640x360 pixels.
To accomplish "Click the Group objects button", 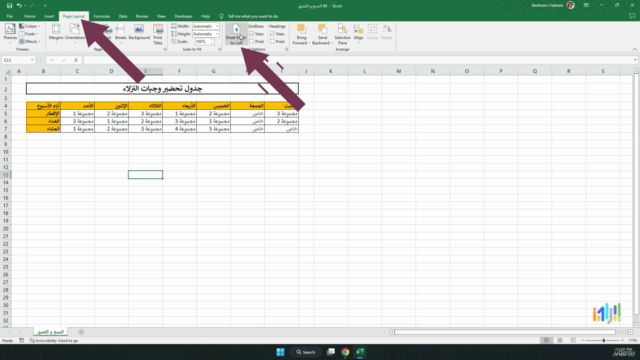I will point(372,33).
